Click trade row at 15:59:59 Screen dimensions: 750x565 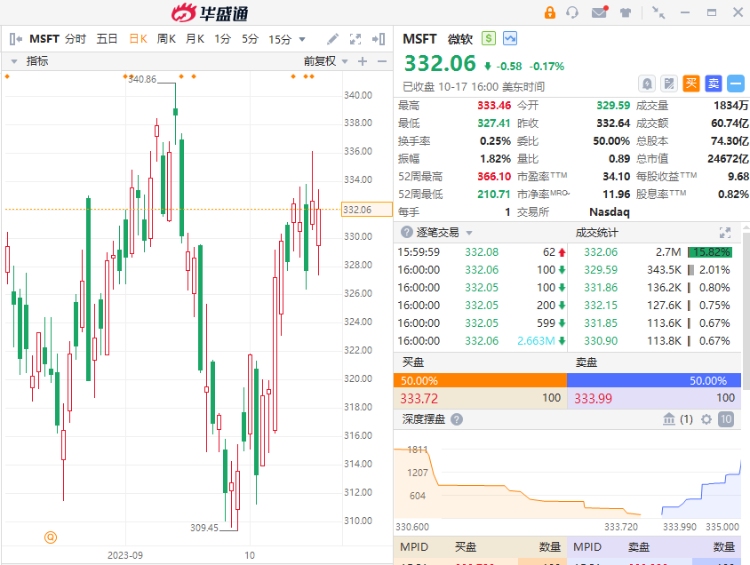pos(482,252)
